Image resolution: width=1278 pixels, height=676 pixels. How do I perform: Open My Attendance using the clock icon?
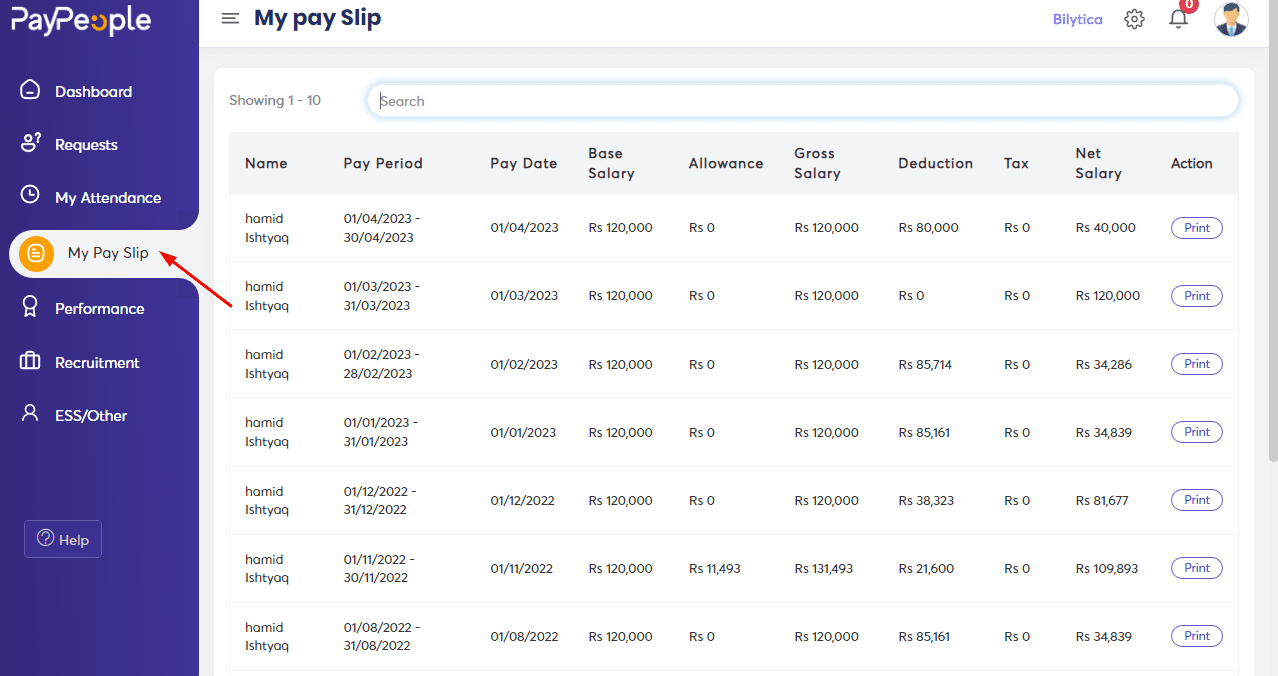coord(30,197)
